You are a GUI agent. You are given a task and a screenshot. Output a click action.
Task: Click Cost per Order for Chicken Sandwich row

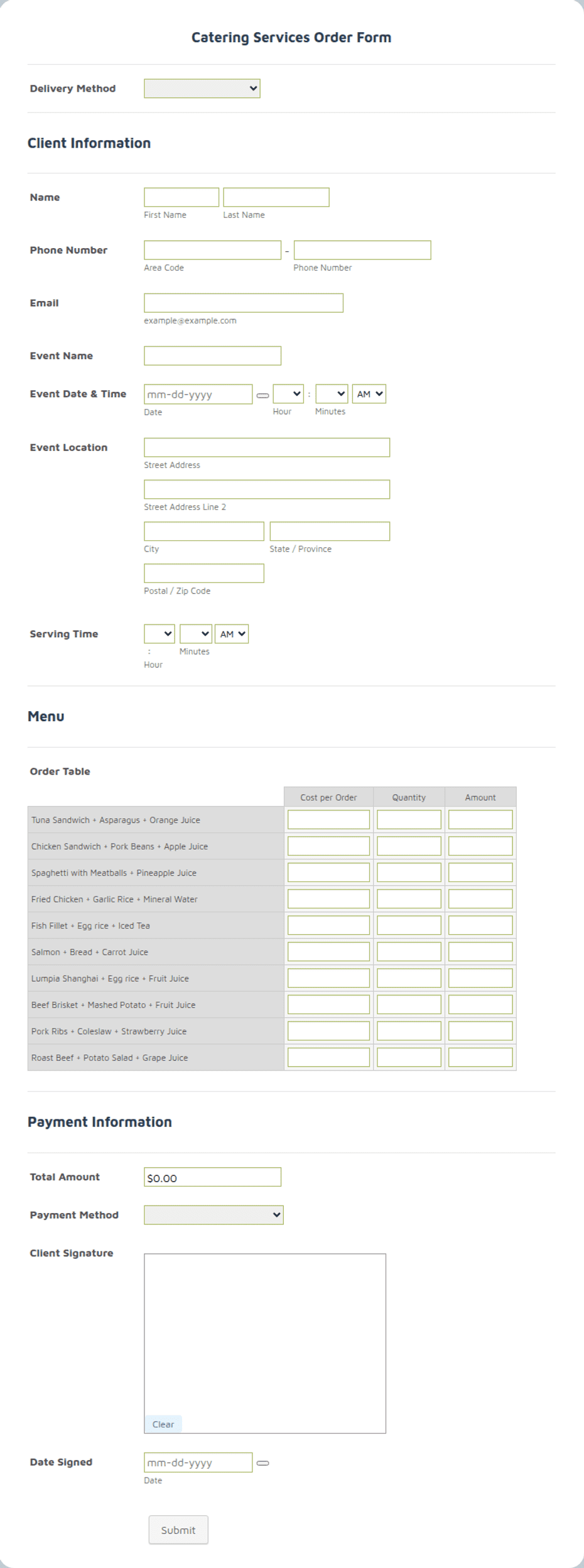[x=328, y=846]
